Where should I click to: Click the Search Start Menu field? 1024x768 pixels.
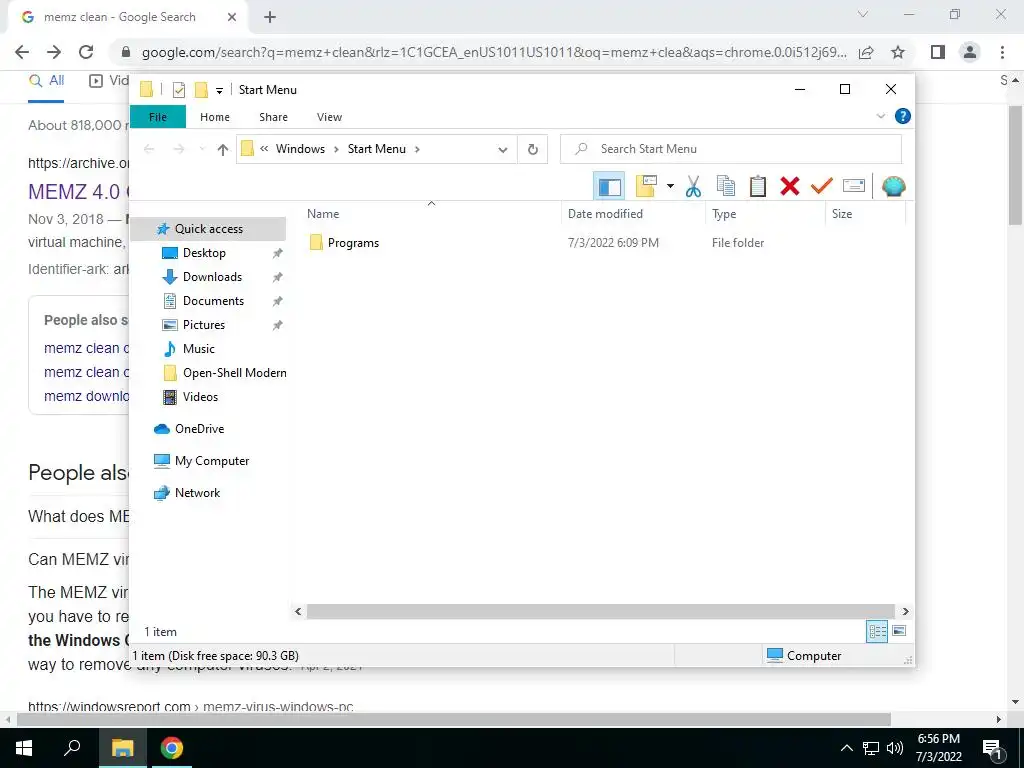point(731,149)
